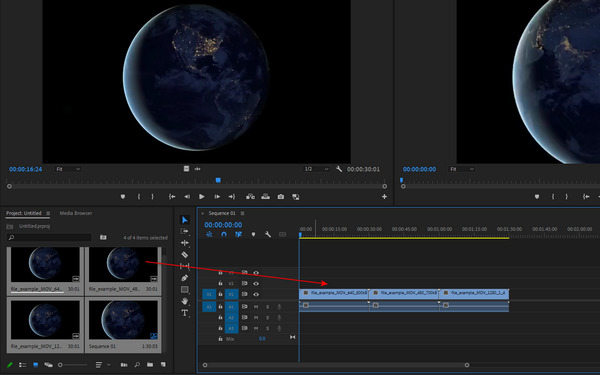Screen dimensions: 600x375
Task: Mute audio track A2
Action: coord(256,317)
